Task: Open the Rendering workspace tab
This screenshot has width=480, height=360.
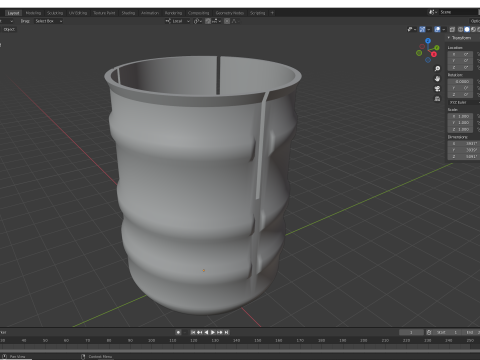Action: click(x=173, y=13)
